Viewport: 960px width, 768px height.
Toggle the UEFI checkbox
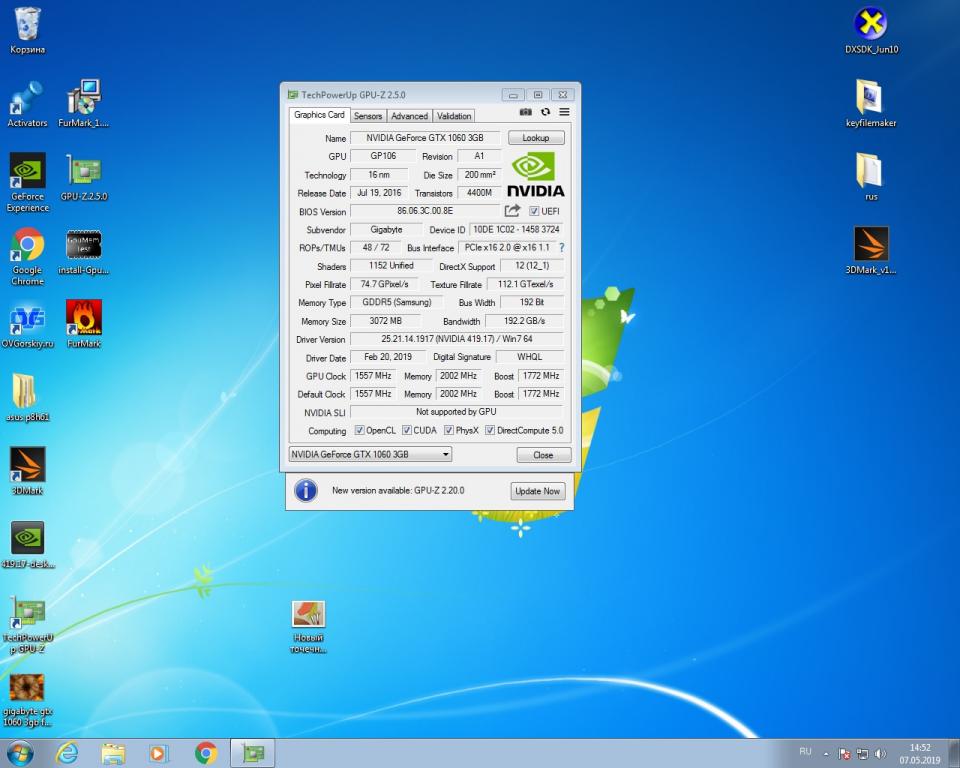(x=534, y=211)
